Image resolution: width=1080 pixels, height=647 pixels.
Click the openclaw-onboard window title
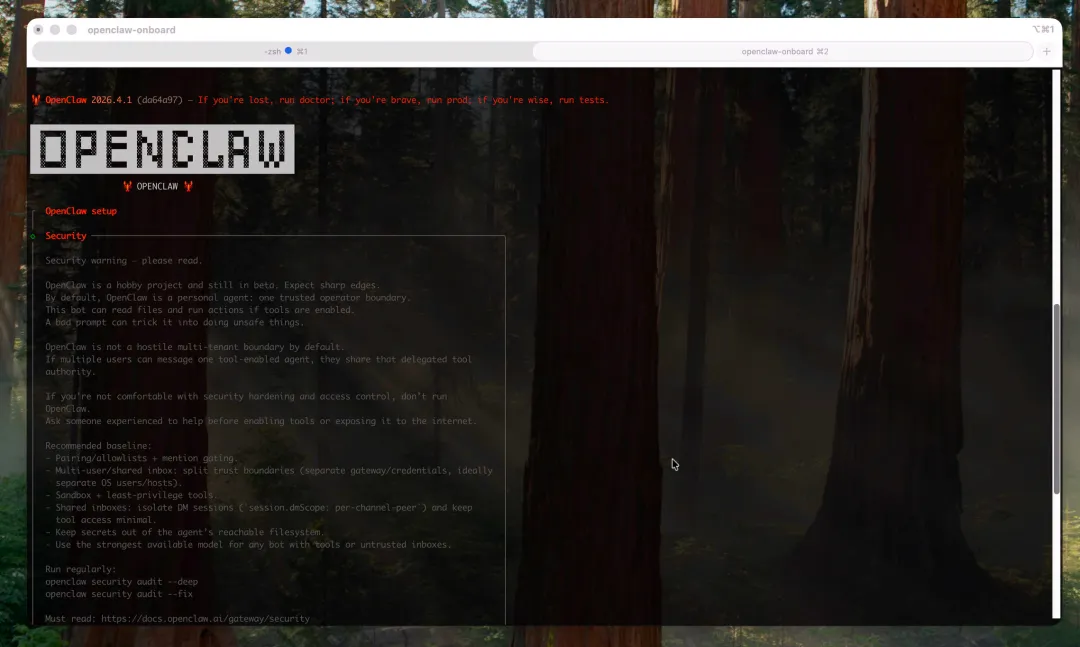132,30
